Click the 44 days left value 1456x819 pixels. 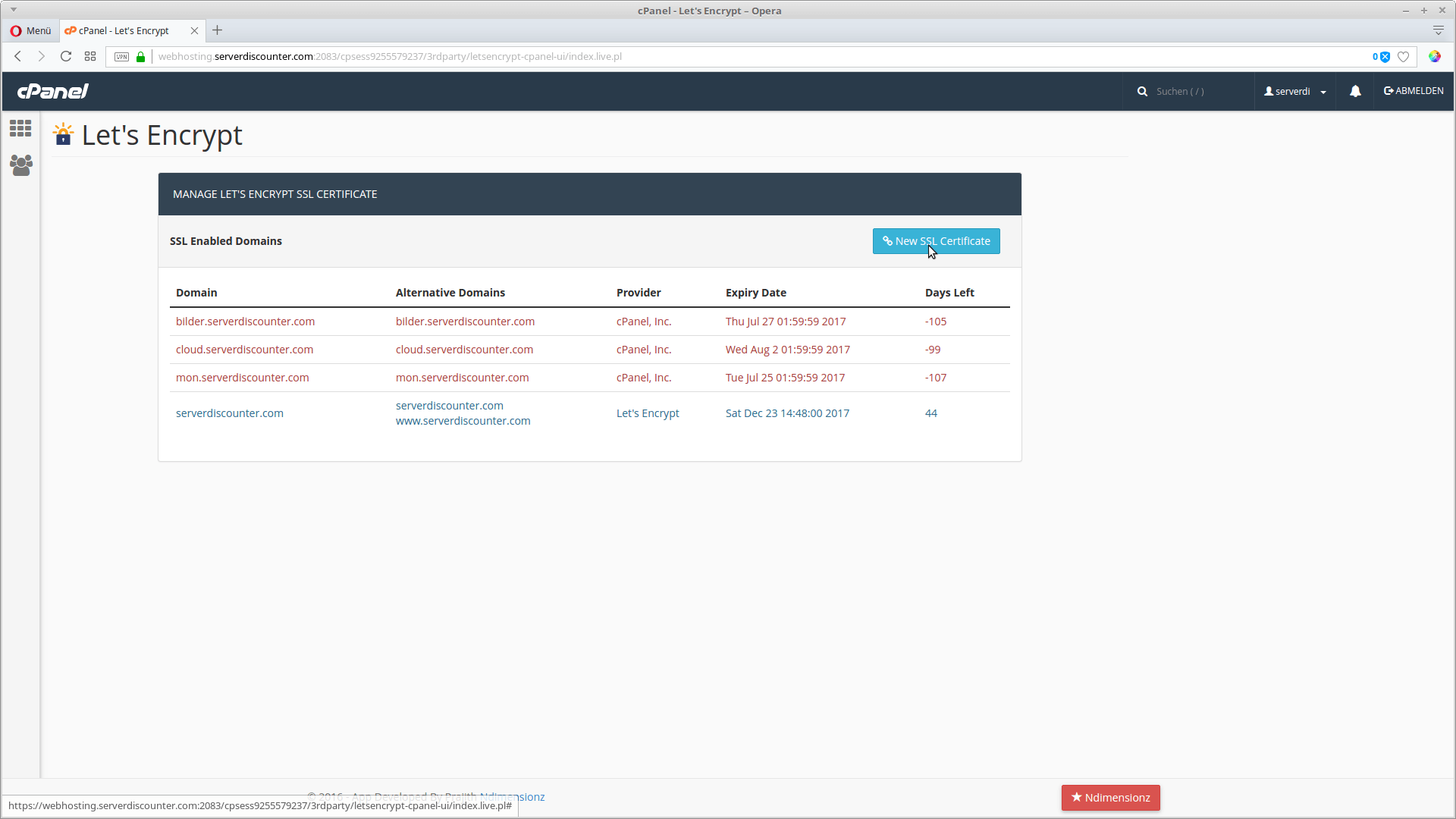click(931, 413)
